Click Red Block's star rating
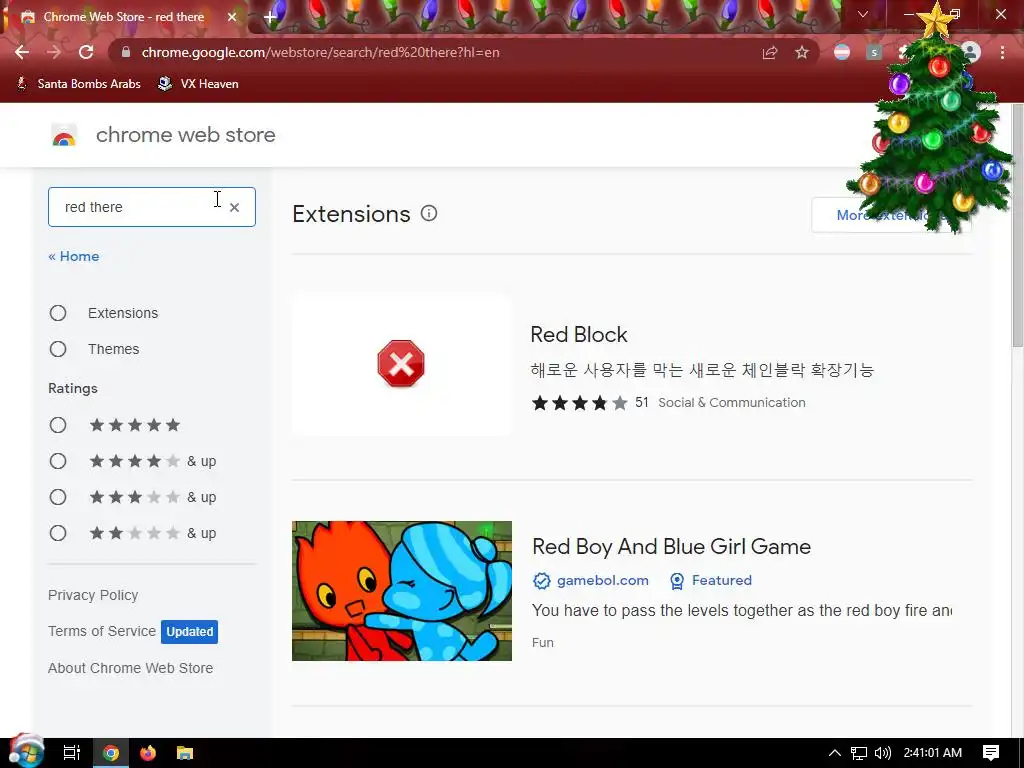Image resolution: width=1024 pixels, height=768 pixels. pyautogui.click(x=580, y=402)
